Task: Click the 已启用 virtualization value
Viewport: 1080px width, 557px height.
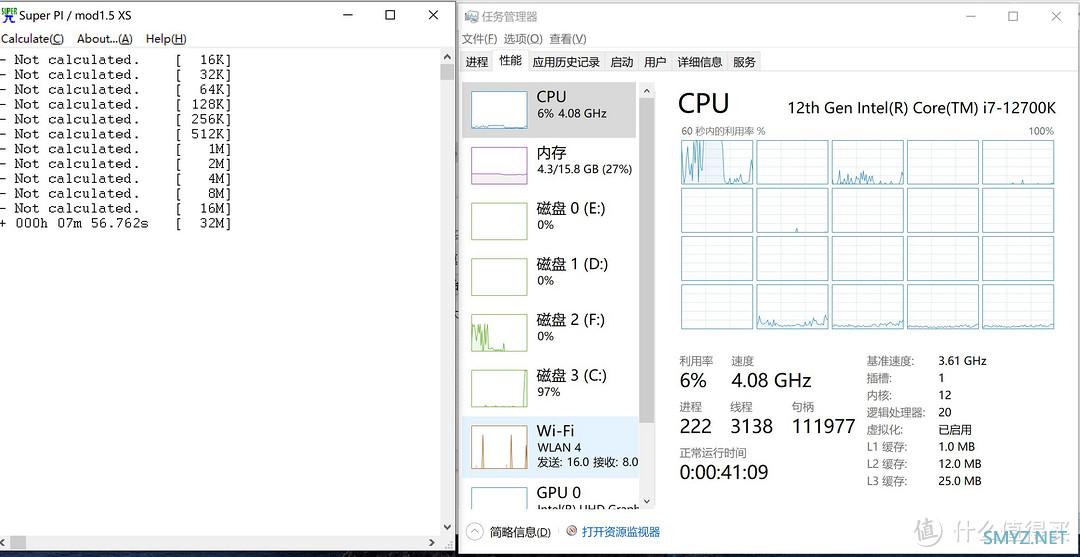Action: (955, 430)
